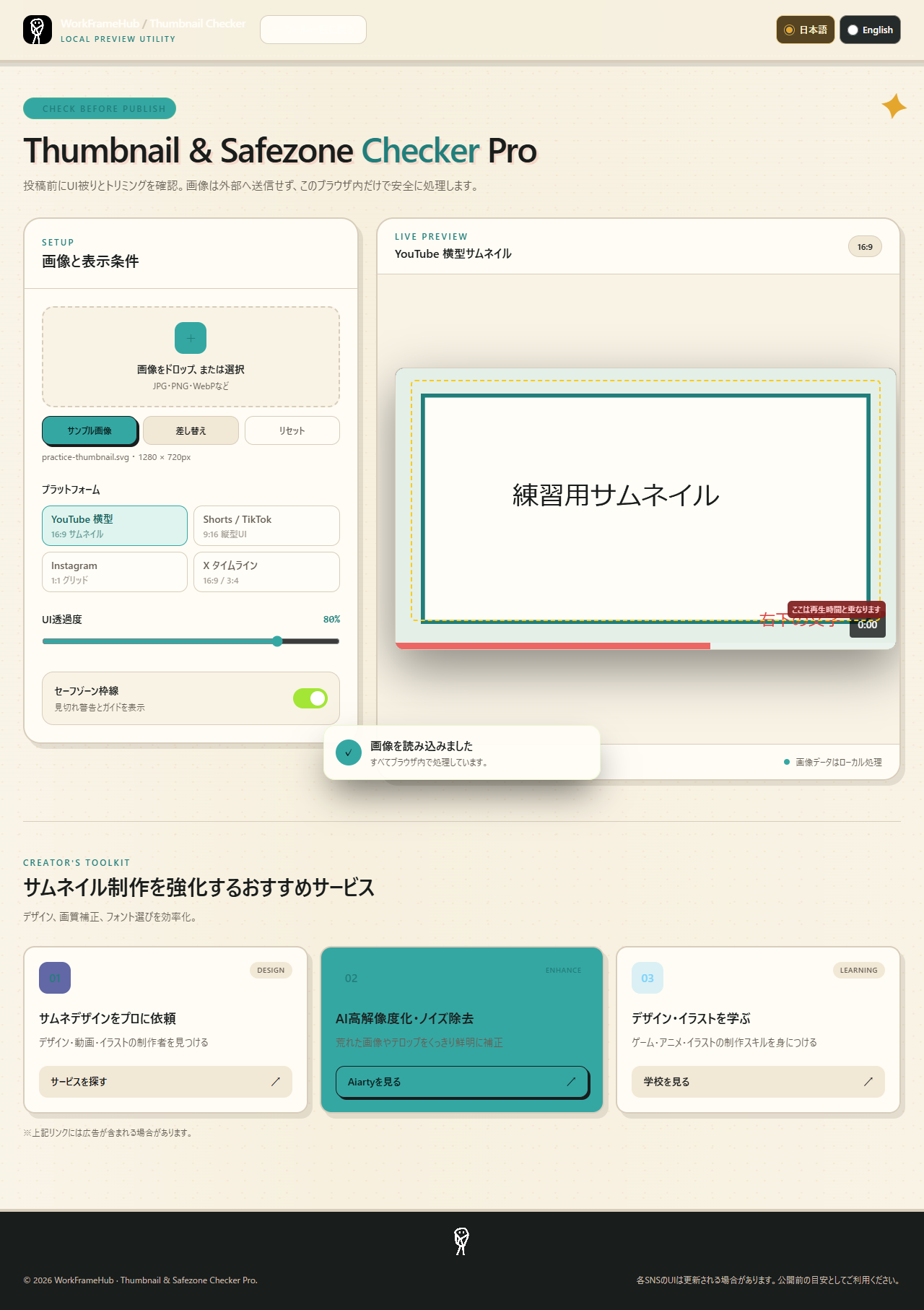Click the 練習用サムネイル preview image

645,508
